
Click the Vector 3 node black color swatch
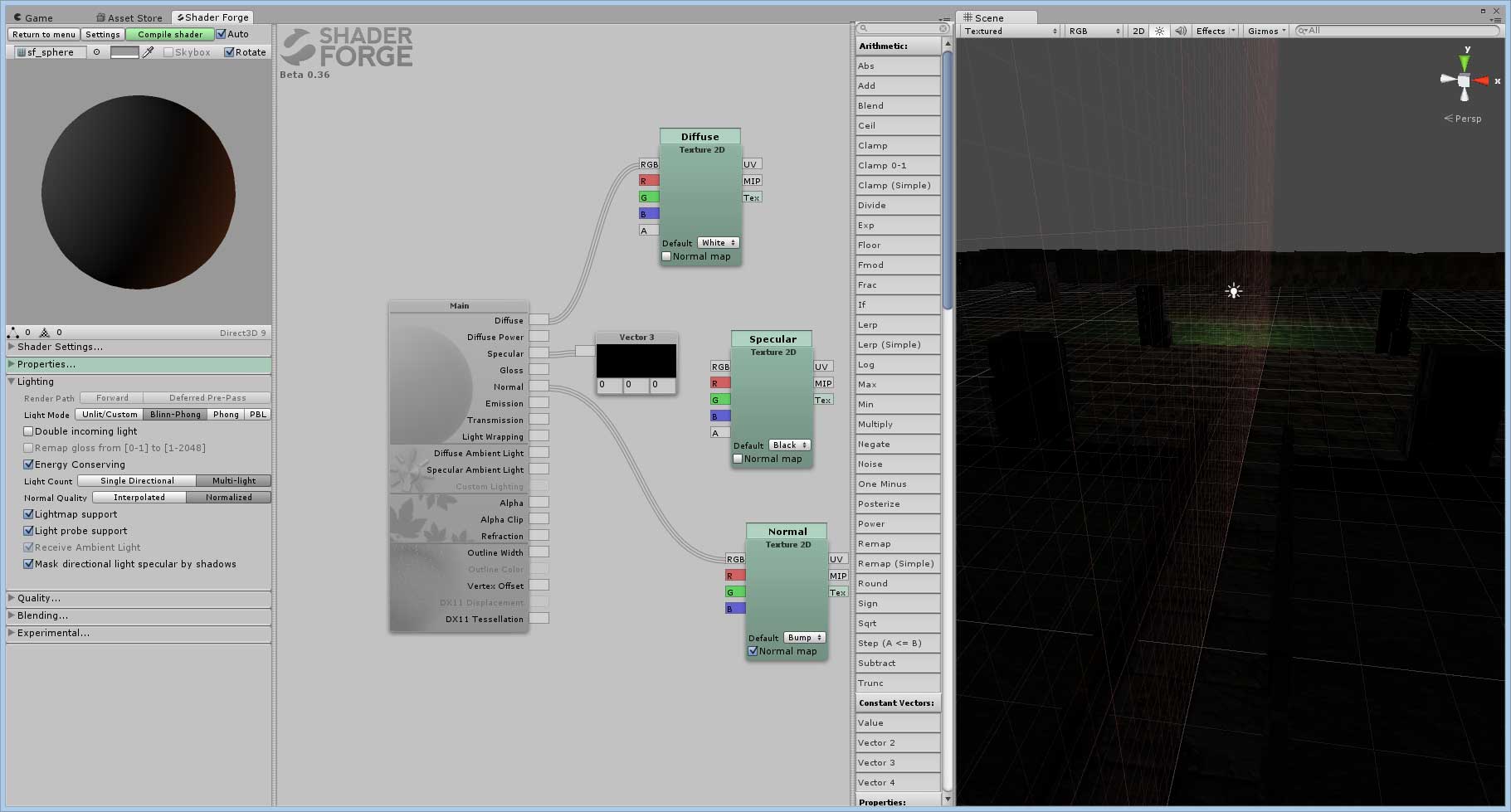(x=636, y=362)
